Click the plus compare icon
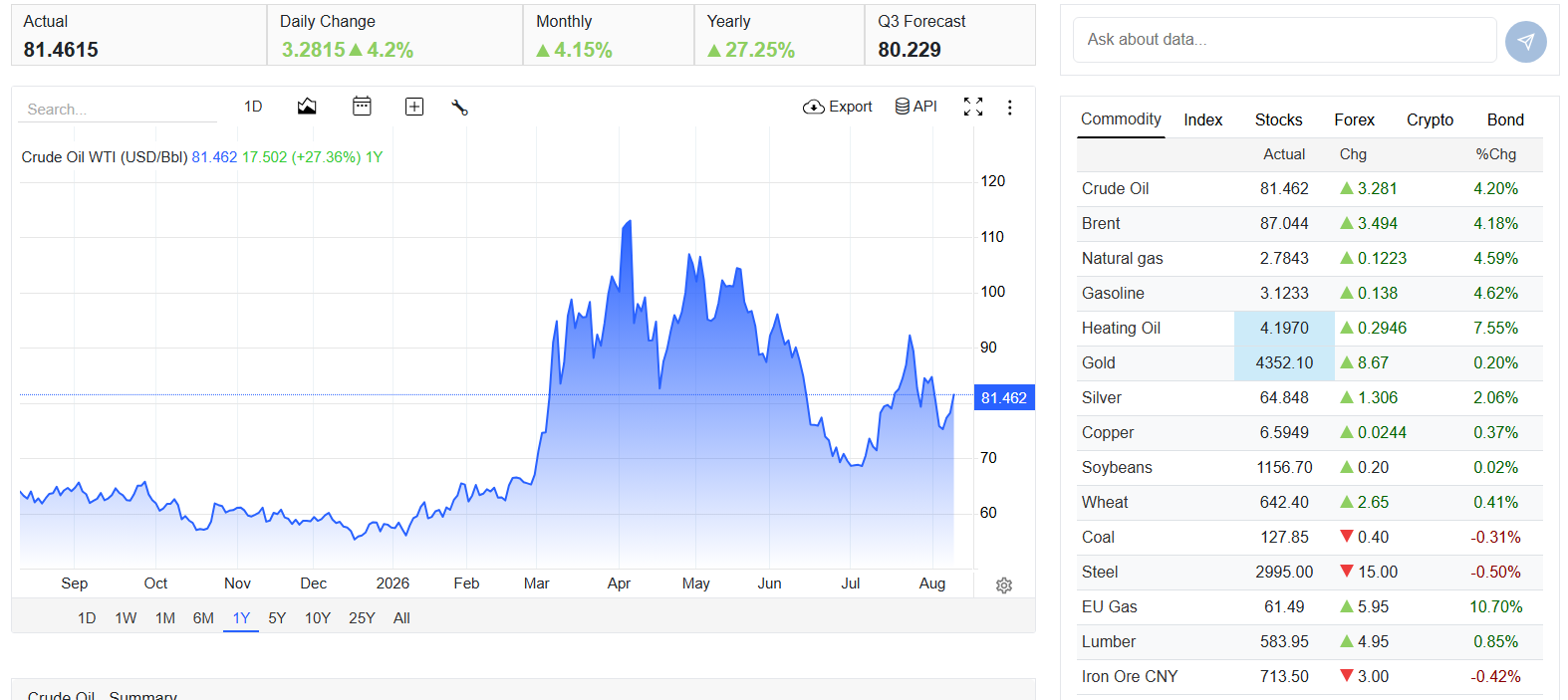This screenshot has width=1568, height=700. (x=414, y=107)
